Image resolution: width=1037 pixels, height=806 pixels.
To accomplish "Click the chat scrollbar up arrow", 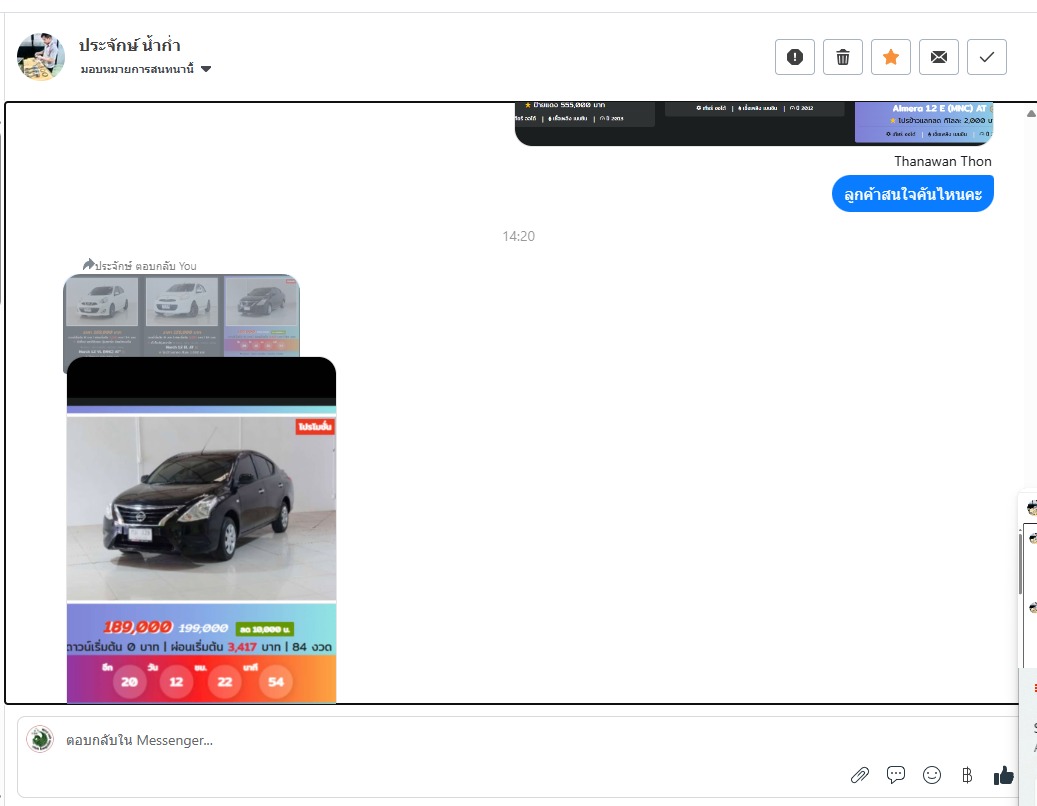I will point(1030,114).
